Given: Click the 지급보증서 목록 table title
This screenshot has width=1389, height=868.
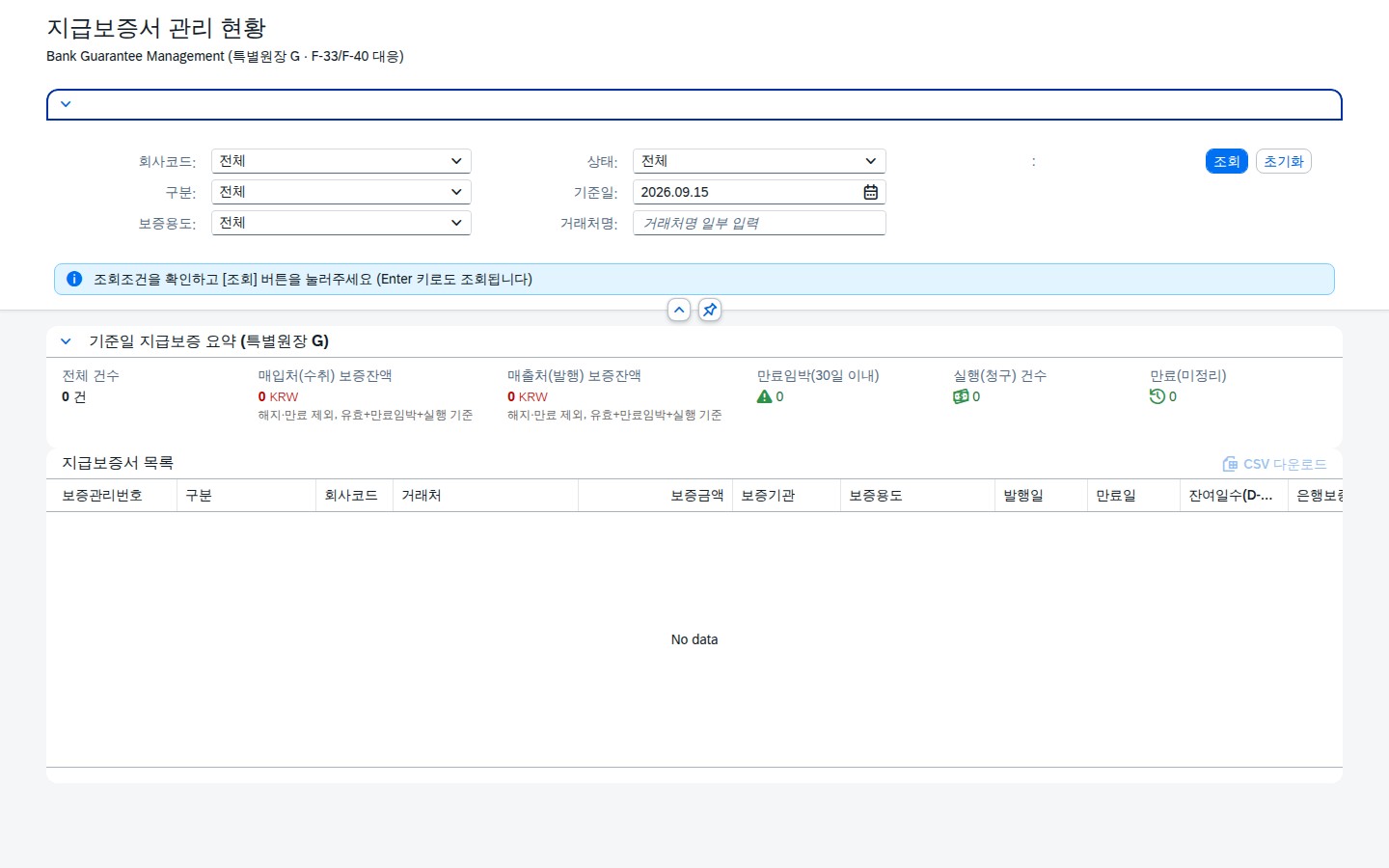Looking at the screenshot, I should click(118, 463).
